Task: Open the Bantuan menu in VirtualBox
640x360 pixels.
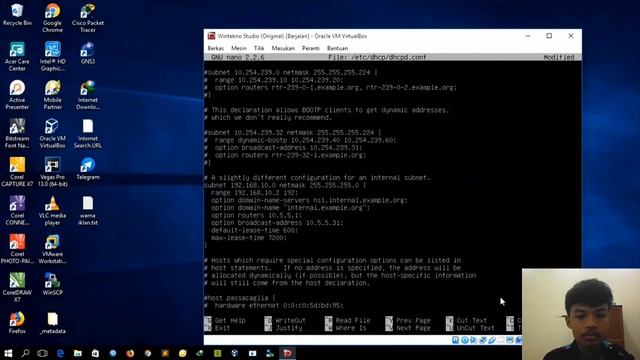Action: pyautogui.click(x=337, y=48)
